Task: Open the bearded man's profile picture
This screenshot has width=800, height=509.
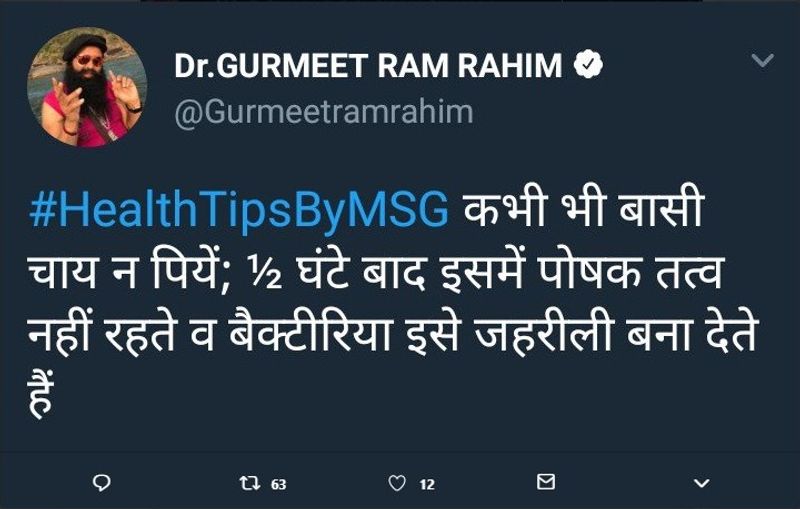Action: [x=87, y=87]
